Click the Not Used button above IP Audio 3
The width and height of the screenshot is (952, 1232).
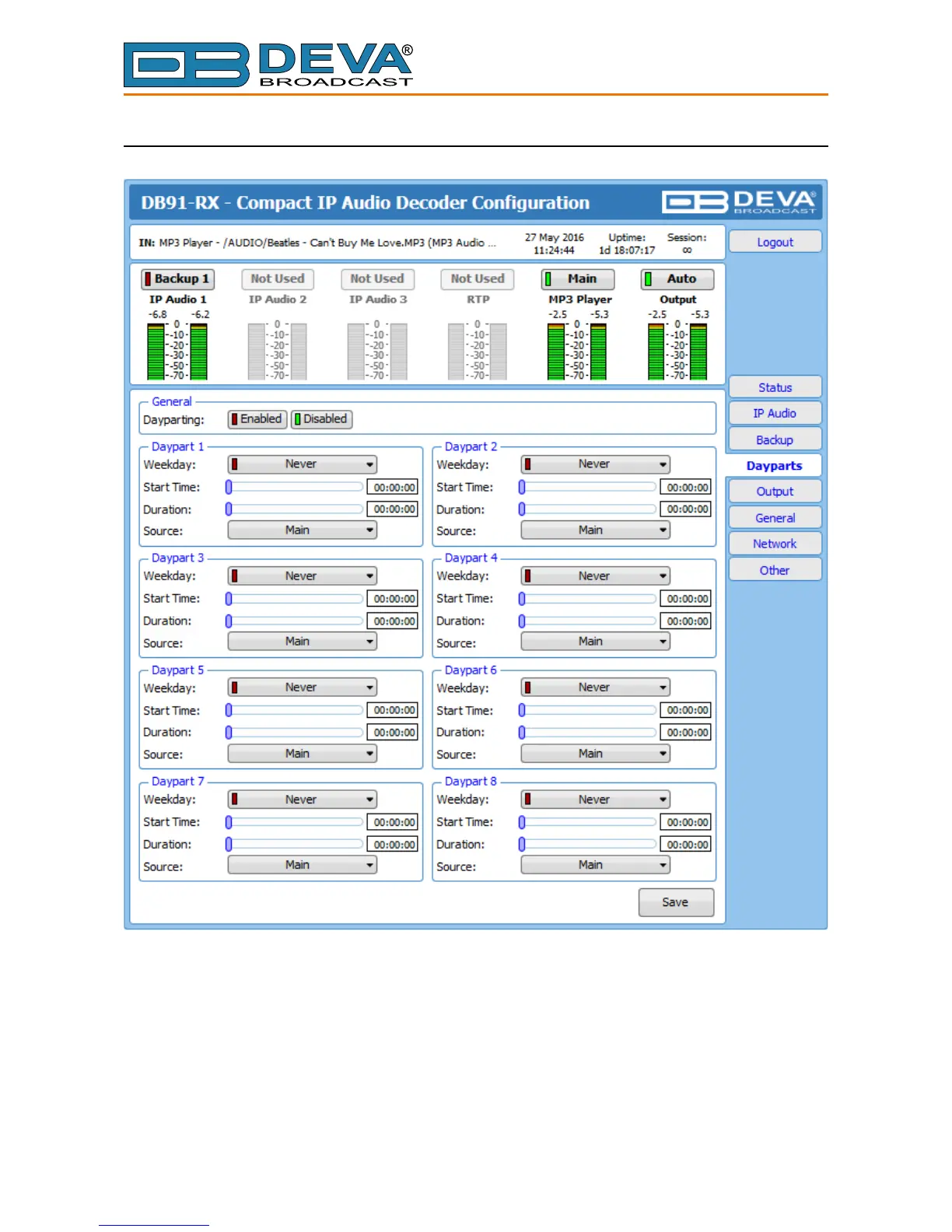(377, 278)
